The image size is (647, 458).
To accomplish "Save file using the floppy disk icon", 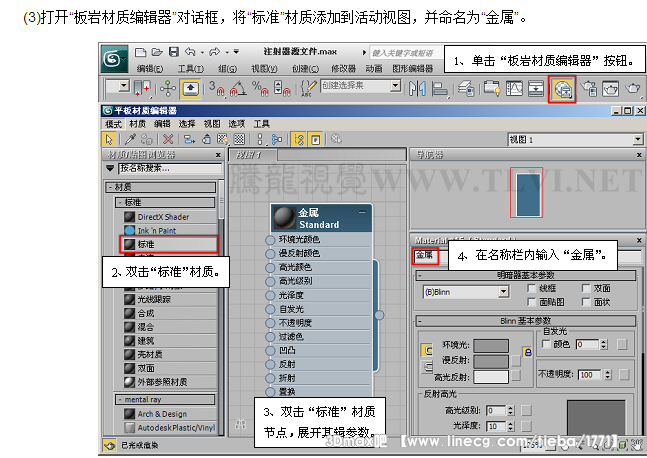I will coord(174,52).
